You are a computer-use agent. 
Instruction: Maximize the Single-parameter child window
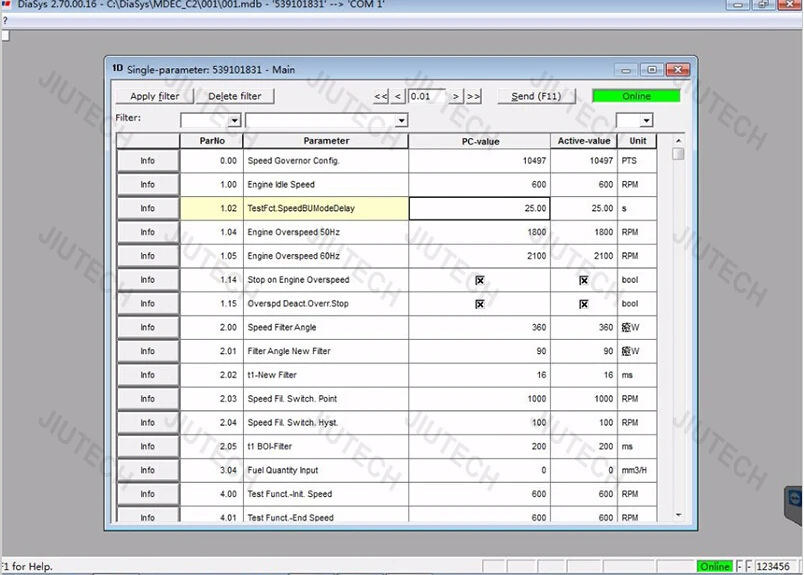tap(652, 70)
